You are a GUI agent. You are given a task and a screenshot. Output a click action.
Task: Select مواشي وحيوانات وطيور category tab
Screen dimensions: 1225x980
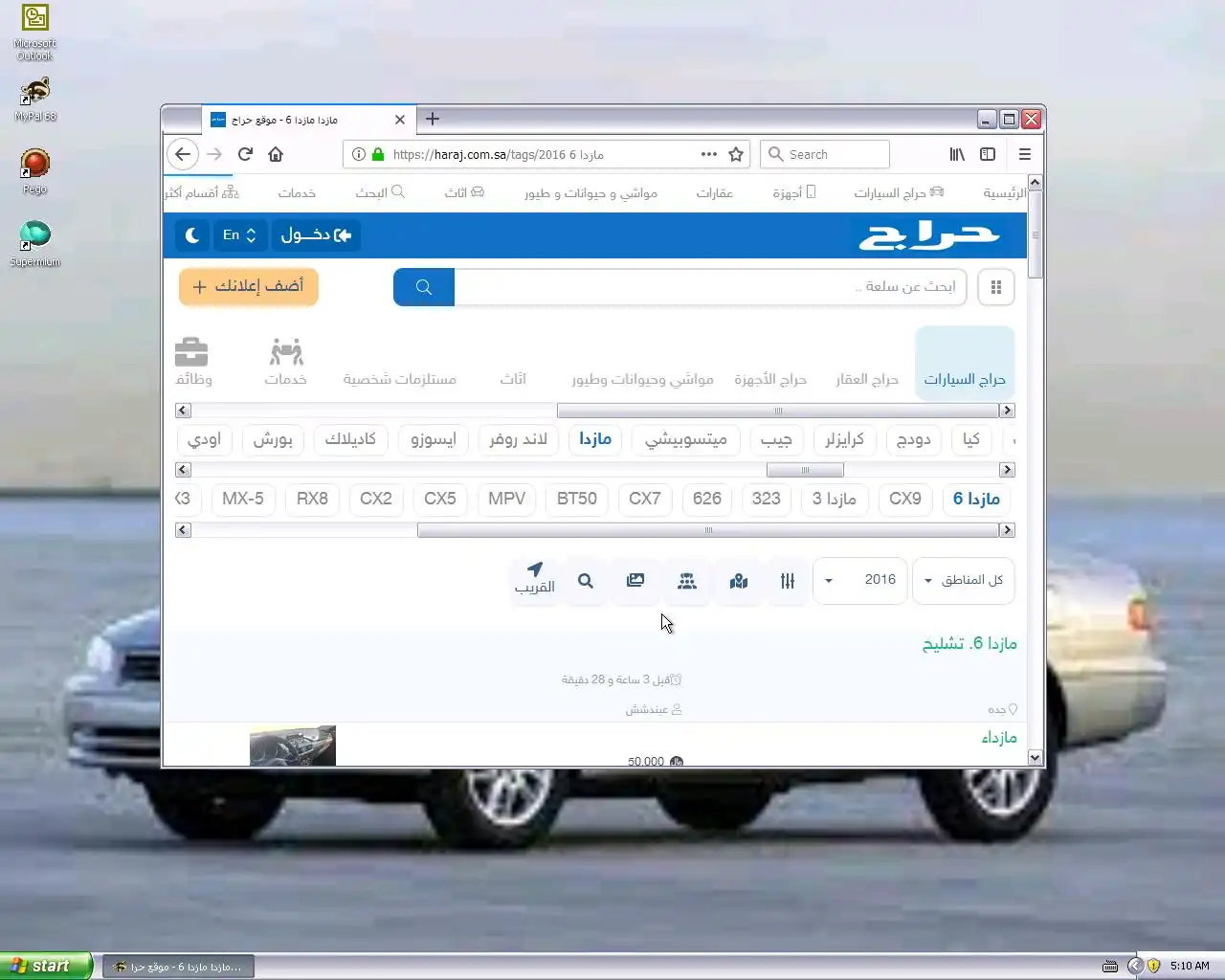tap(643, 379)
